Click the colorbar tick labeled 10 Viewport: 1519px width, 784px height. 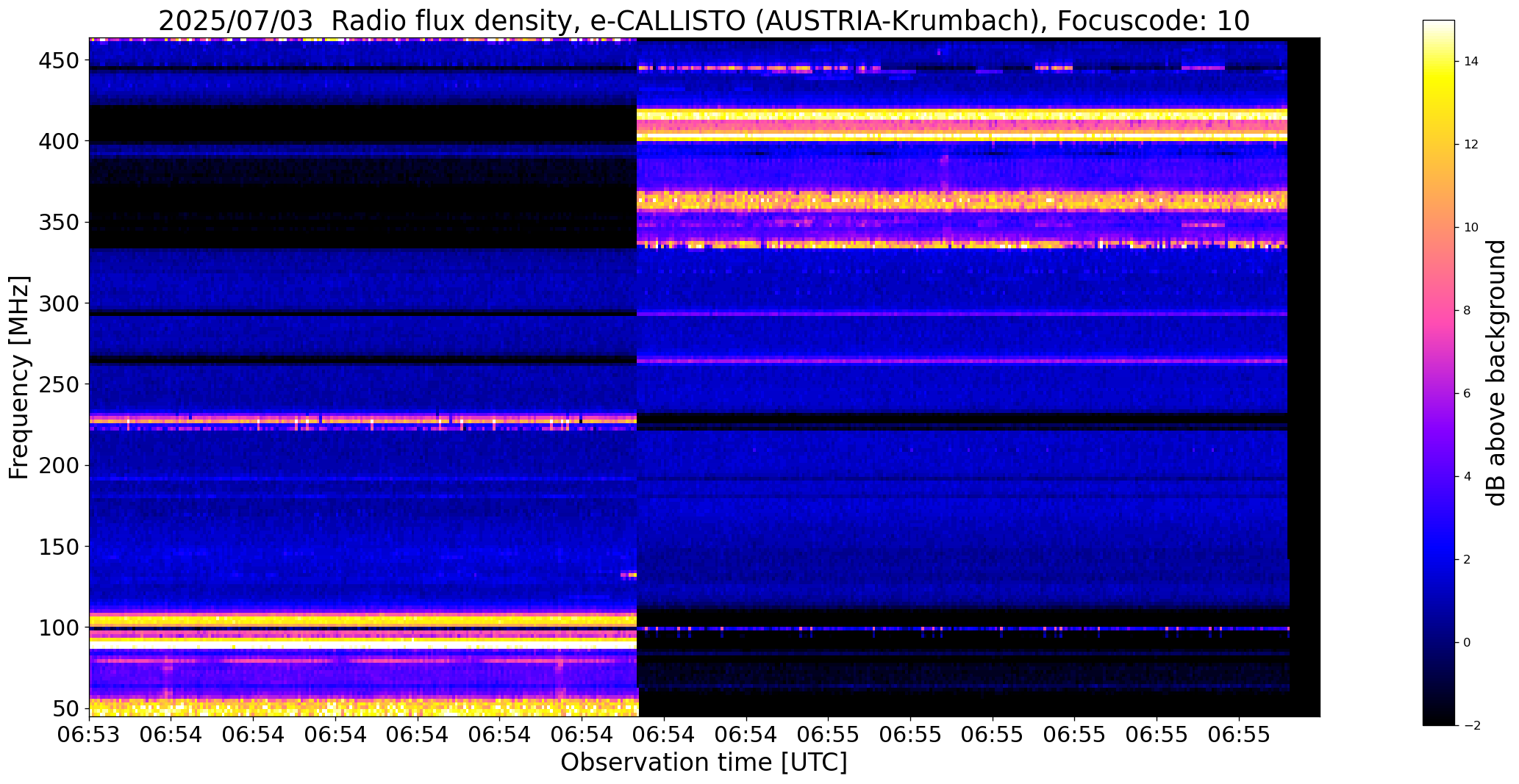tap(1471, 228)
